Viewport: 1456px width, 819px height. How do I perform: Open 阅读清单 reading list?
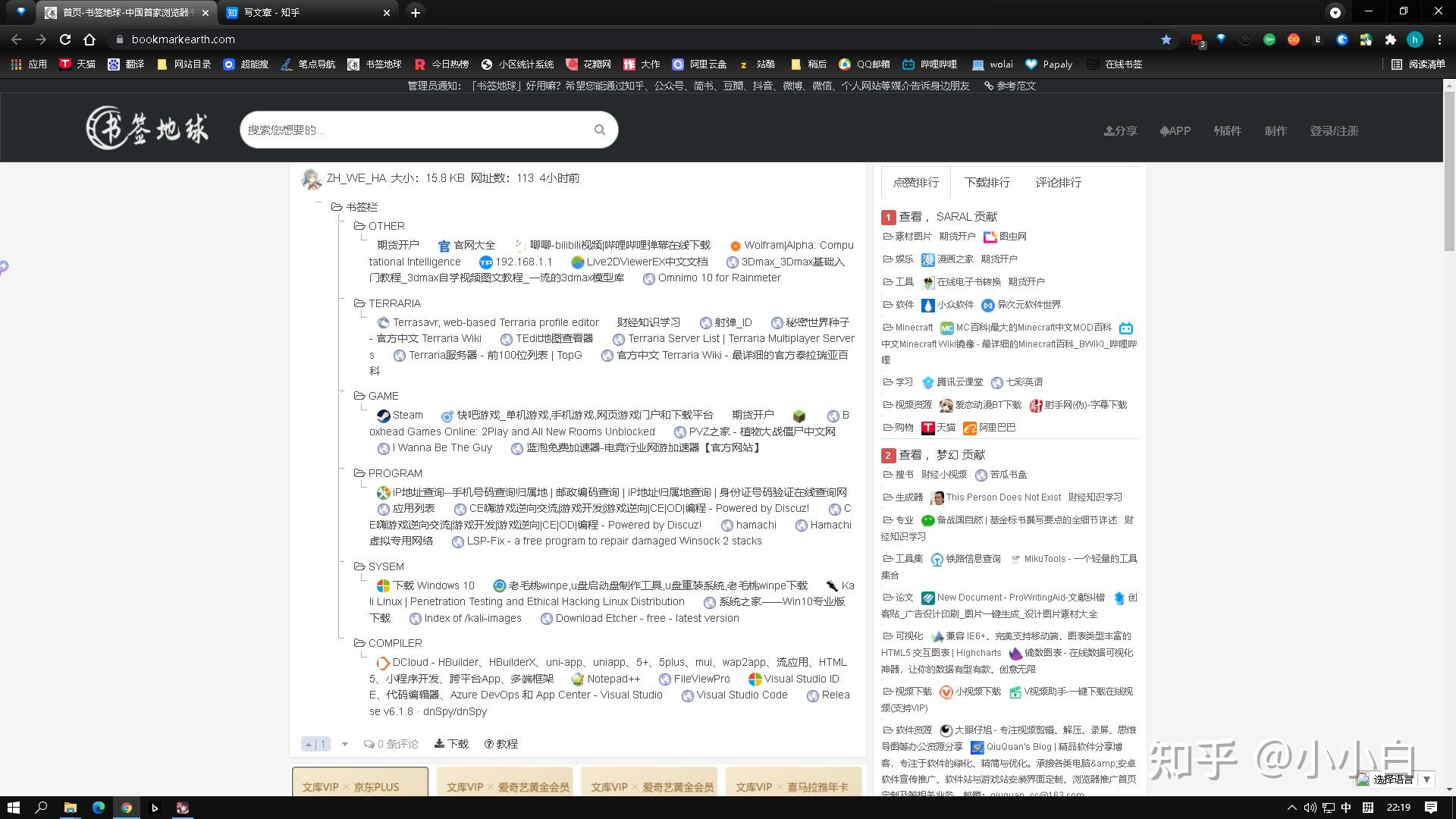point(1419,64)
